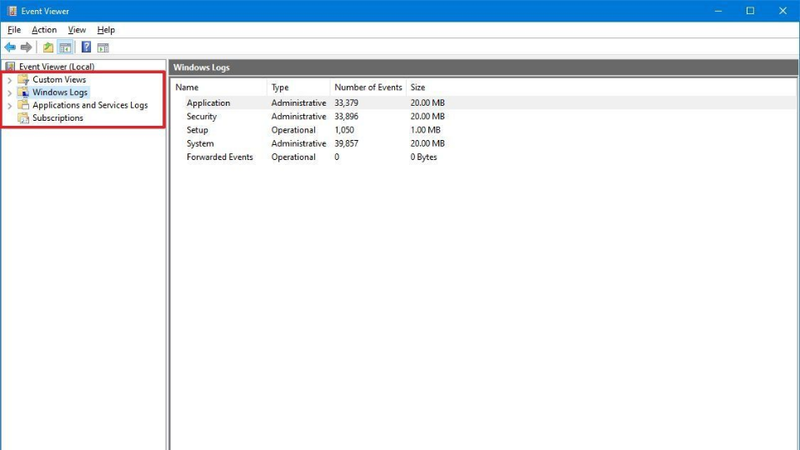The height and width of the screenshot is (450, 800).
Task: Select Subscriptions label in the tree
Action: point(58,118)
